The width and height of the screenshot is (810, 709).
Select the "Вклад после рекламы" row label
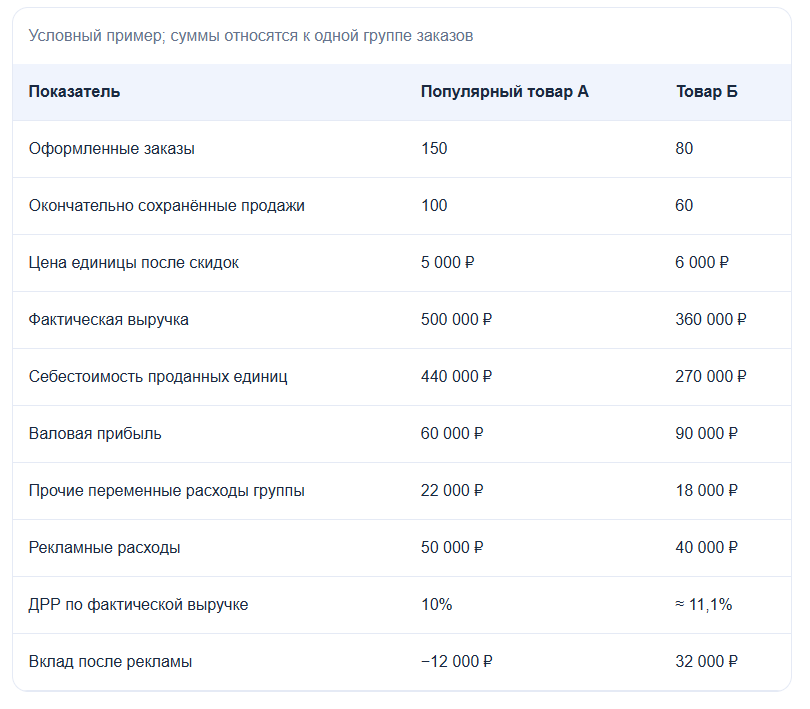[x=110, y=661]
